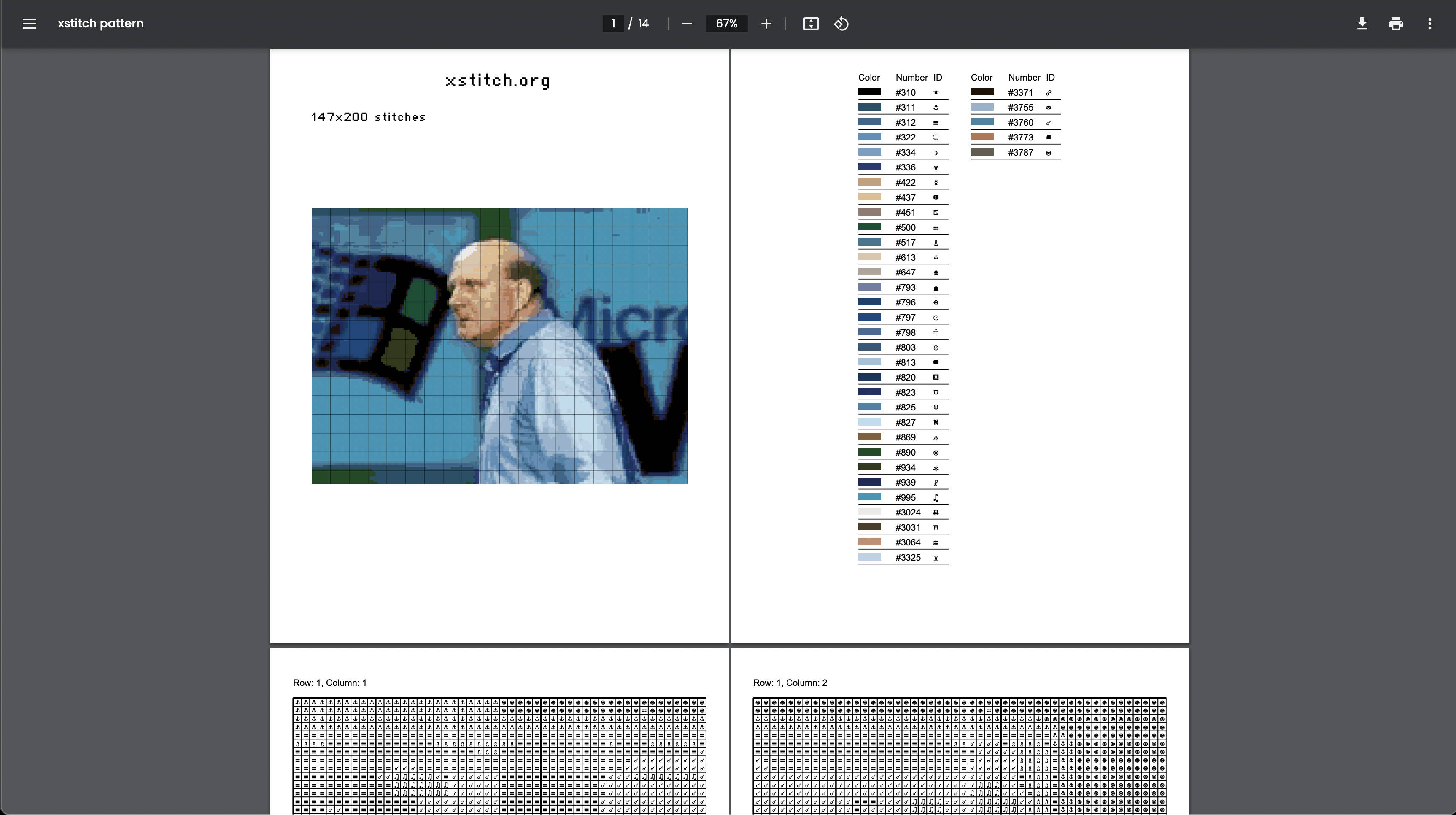Screen dimensions: 1456x815
Task: Click the music note symbol for #995
Action: click(x=936, y=497)
